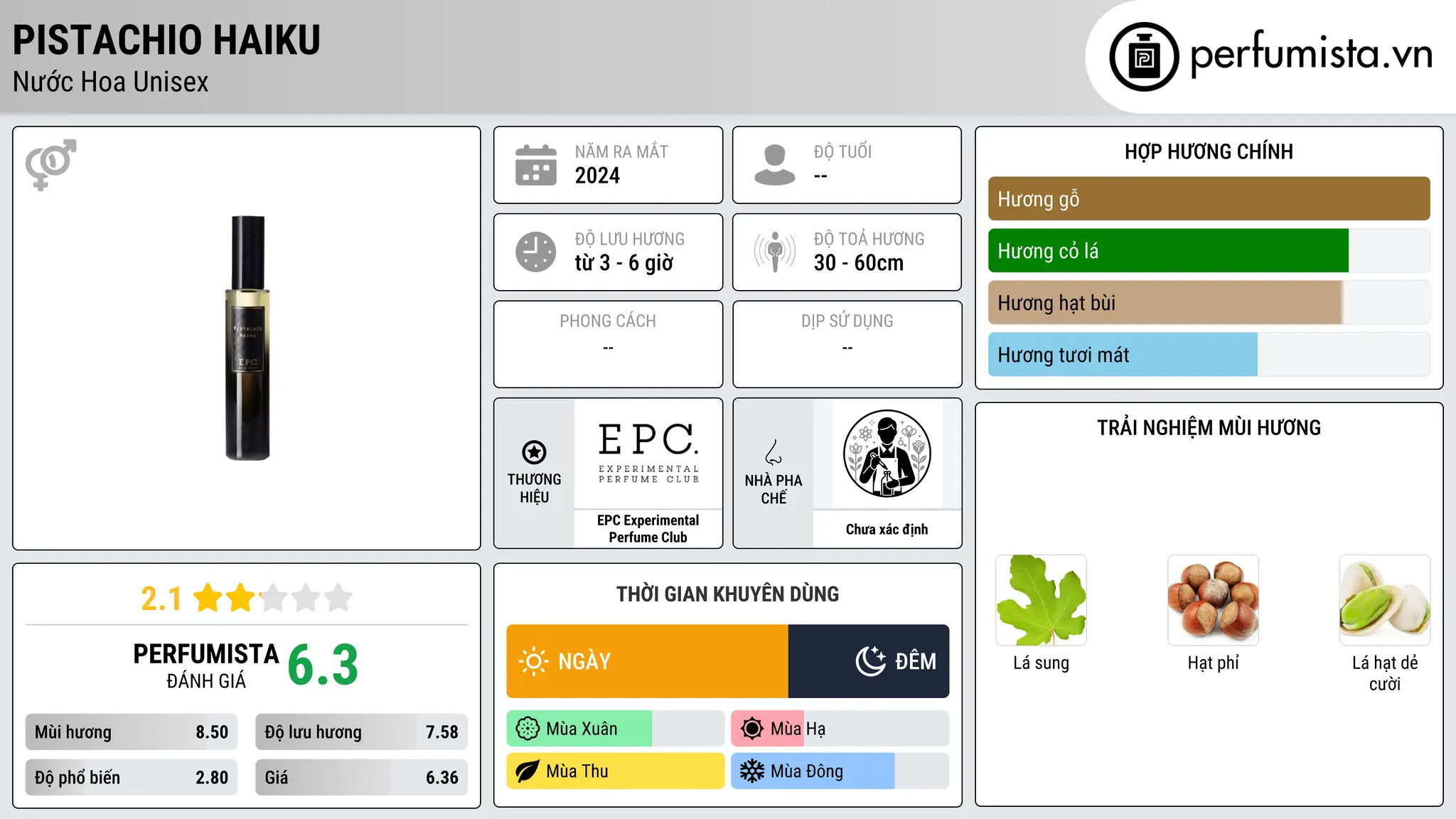Click the Phong cách card
The image size is (1456, 819).
(x=608, y=344)
